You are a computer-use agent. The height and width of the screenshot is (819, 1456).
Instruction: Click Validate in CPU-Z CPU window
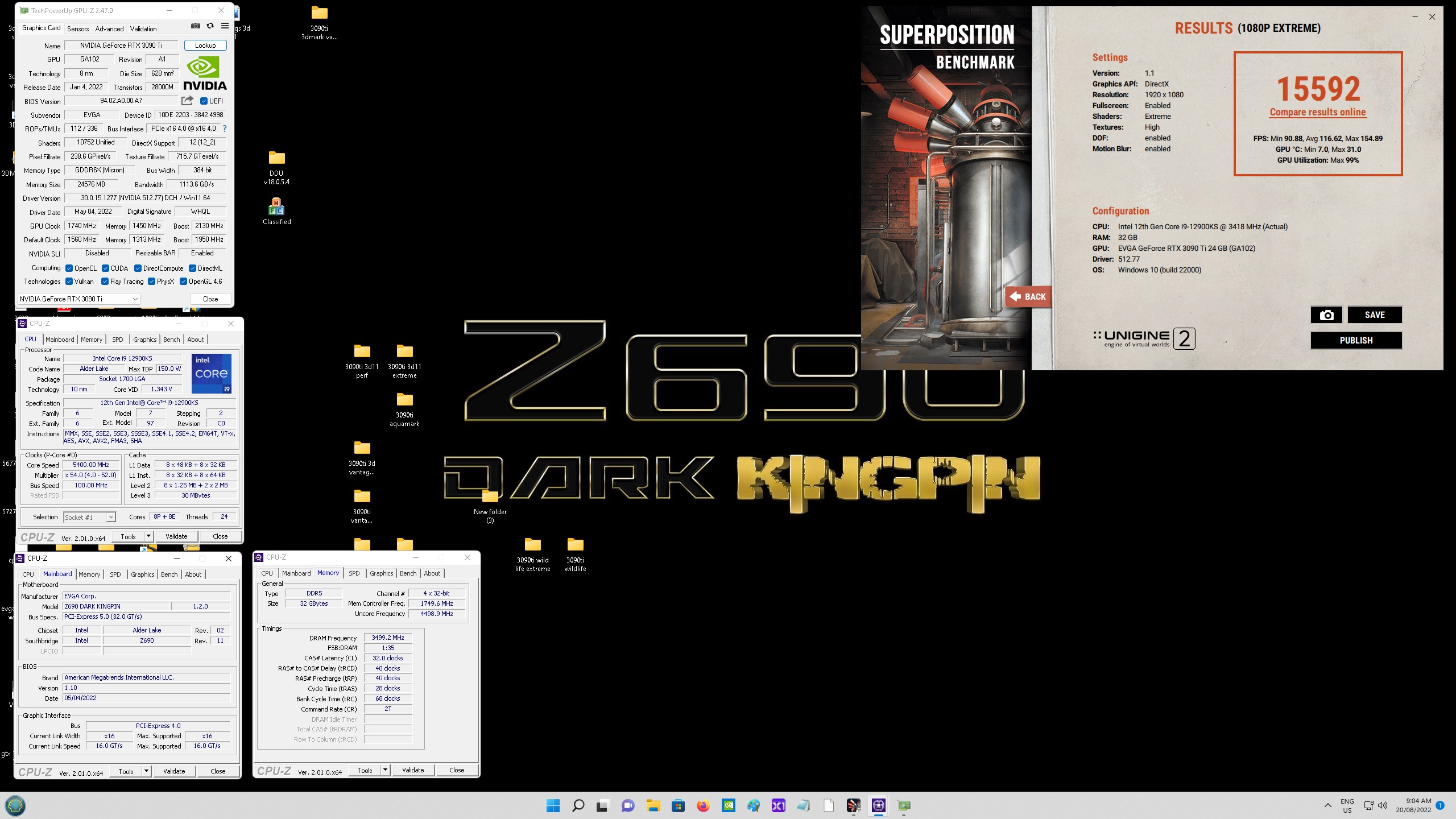tap(176, 536)
